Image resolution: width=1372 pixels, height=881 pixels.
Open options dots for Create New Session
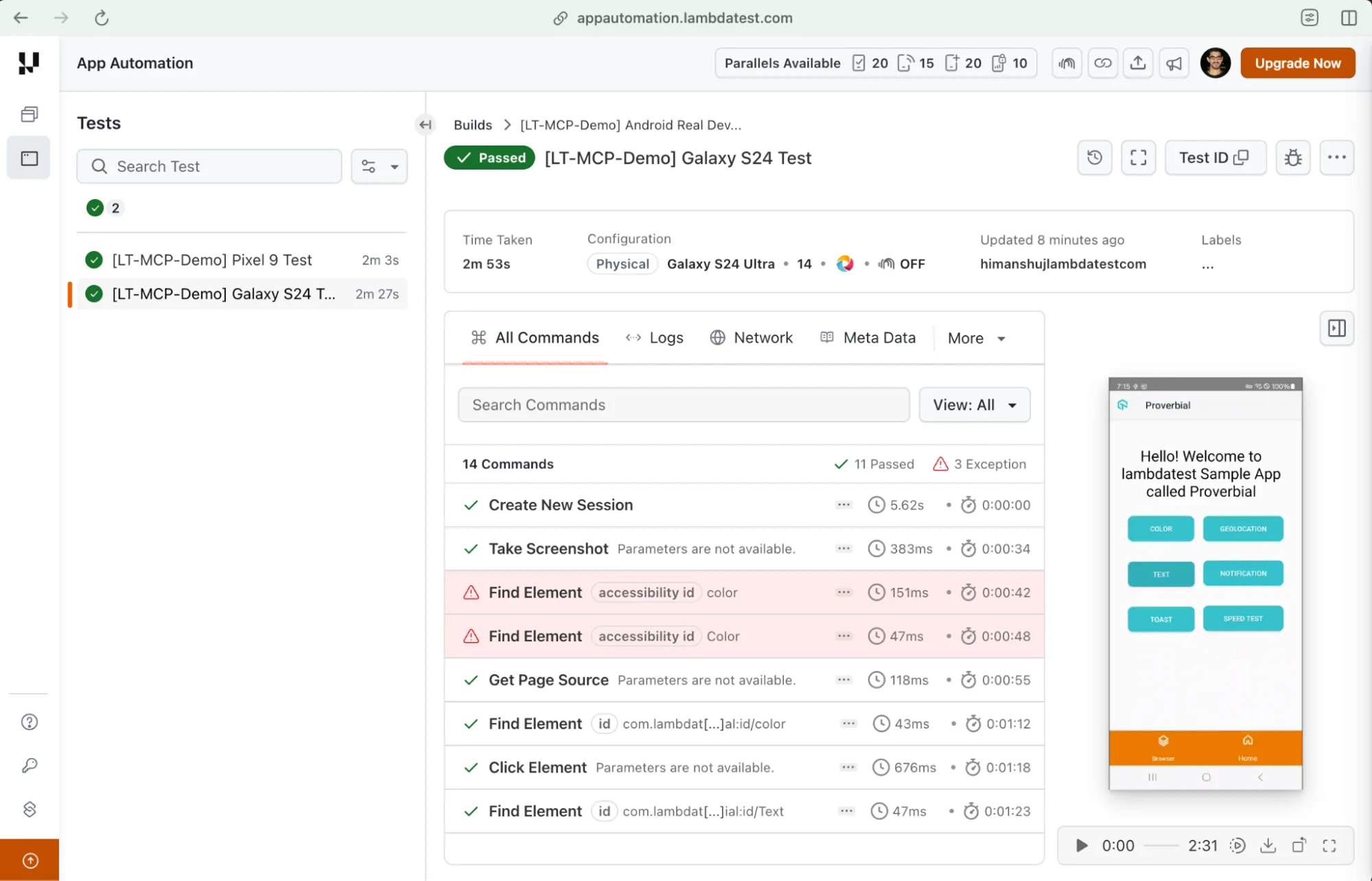tap(844, 505)
